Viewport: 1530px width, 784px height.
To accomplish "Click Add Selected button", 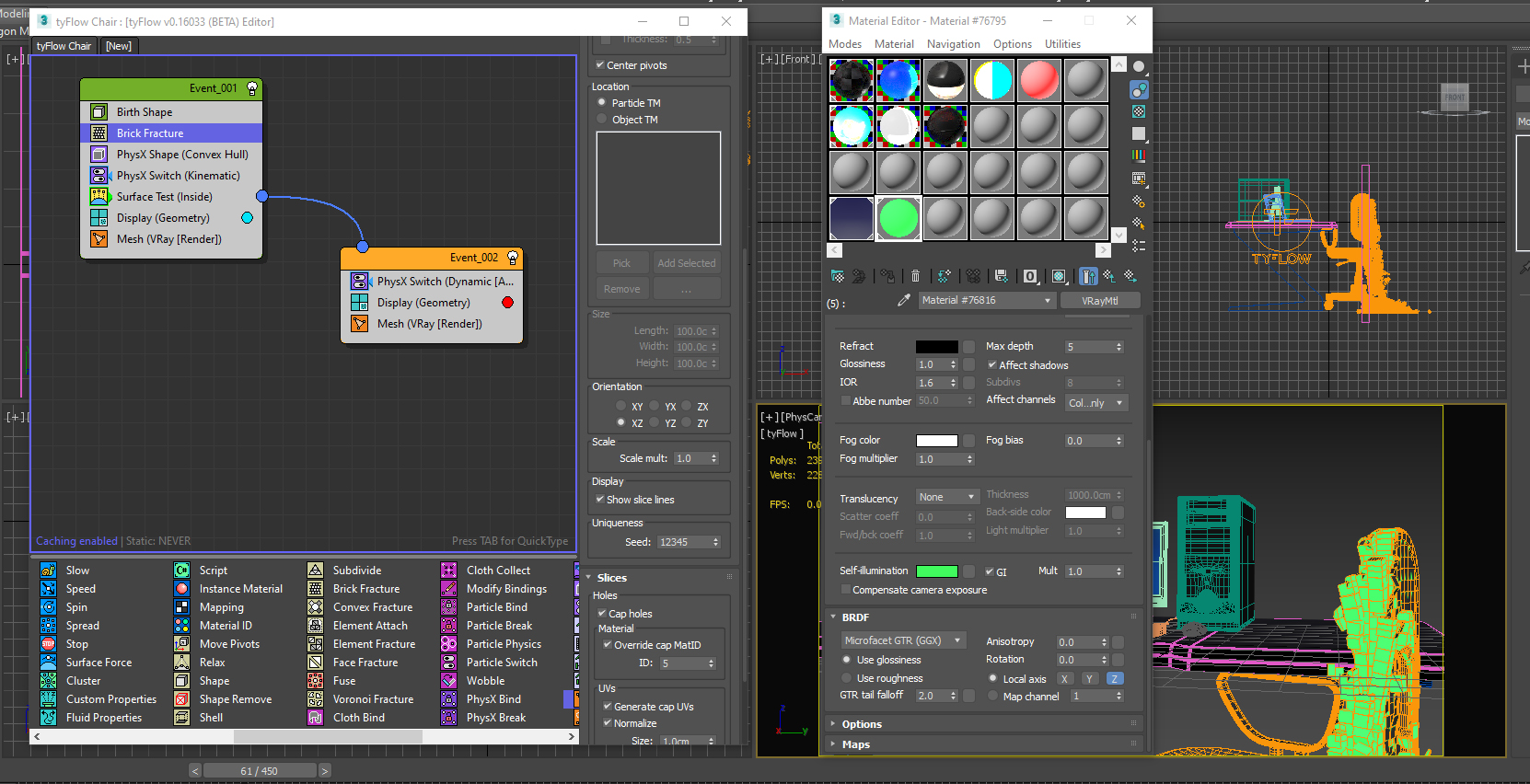I will point(687,263).
